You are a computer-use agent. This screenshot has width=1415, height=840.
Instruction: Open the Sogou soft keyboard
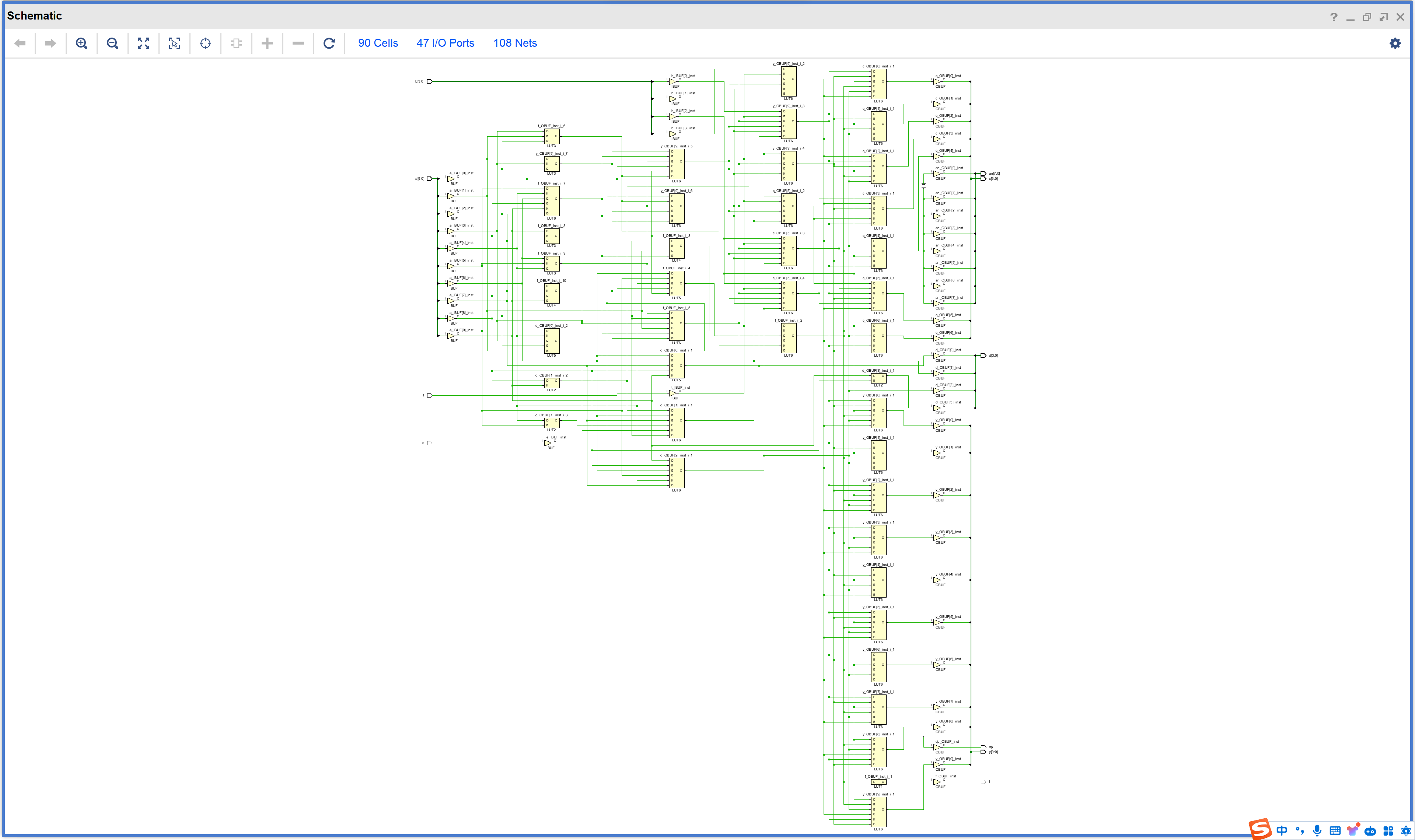[x=1335, y=831]
